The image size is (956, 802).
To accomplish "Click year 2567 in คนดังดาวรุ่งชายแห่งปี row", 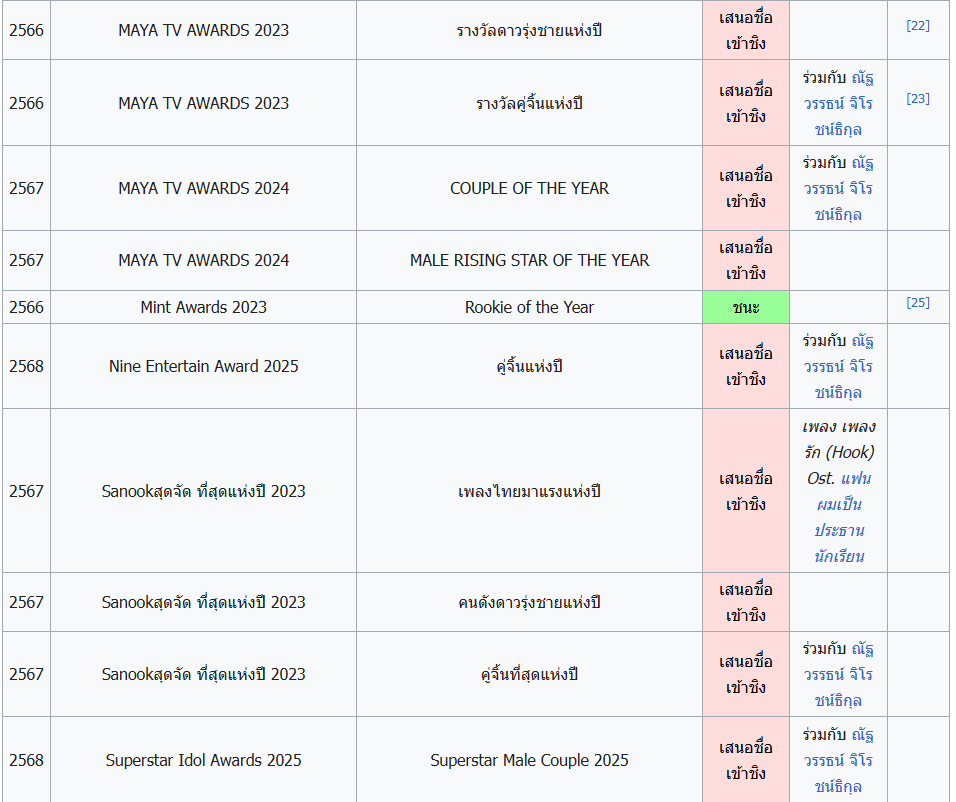I will click(26, 603).
